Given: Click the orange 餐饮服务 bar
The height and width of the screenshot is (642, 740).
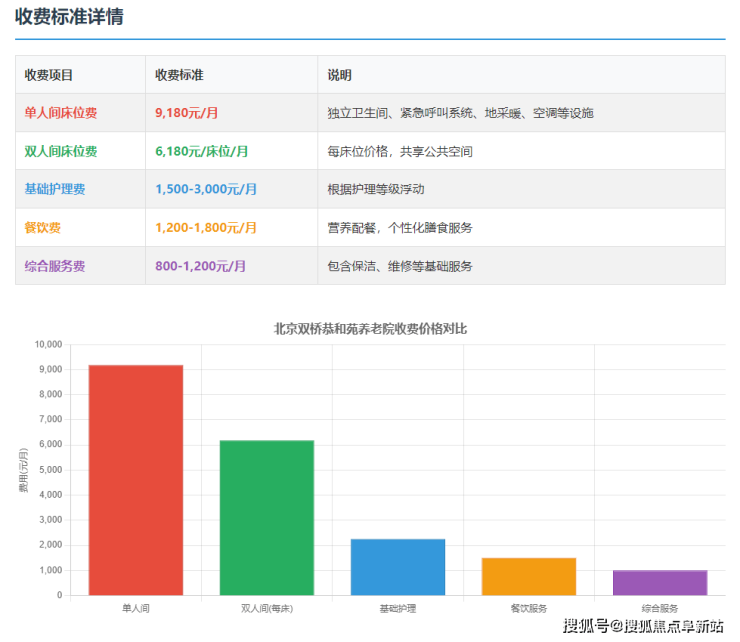Looking at the screenshot, I should point(528,576).
